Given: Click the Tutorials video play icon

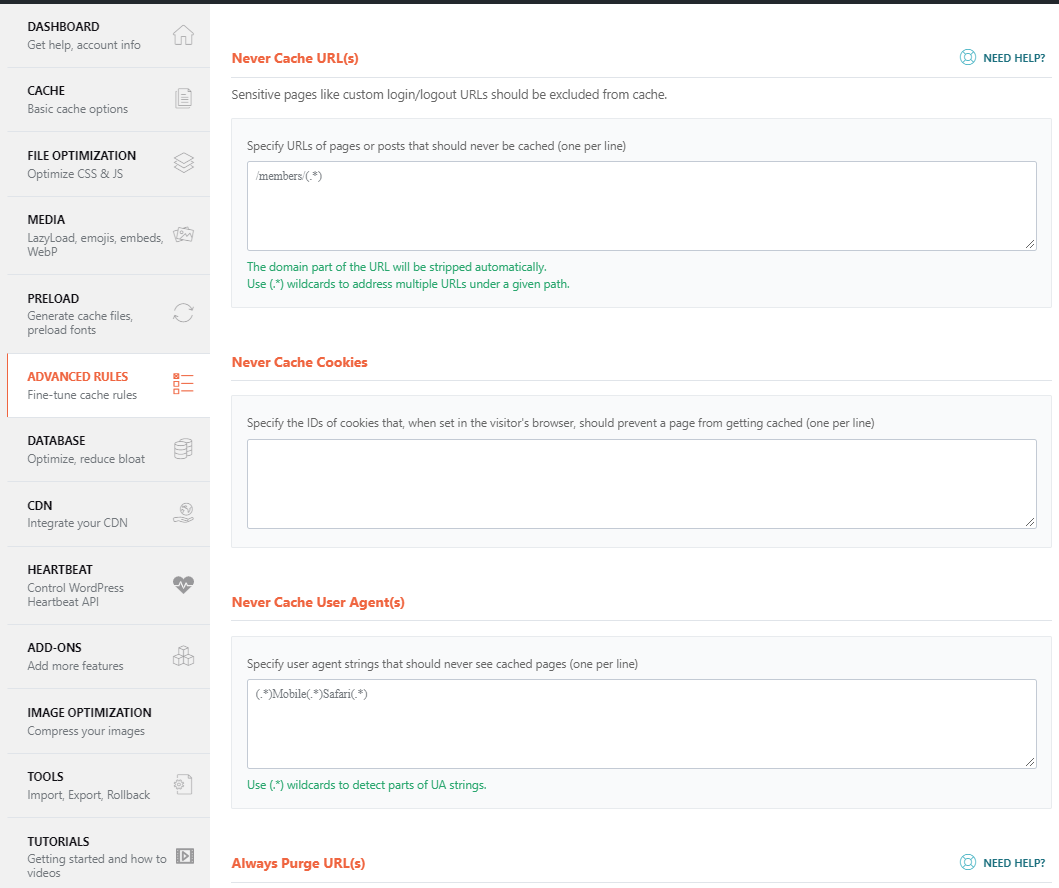Looking at the screenshot, I should [x=184, y=856].
